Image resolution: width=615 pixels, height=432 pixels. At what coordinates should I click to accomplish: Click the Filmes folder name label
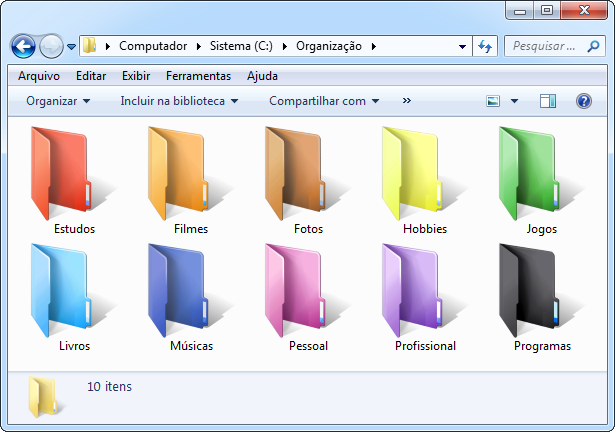(191, 229)
